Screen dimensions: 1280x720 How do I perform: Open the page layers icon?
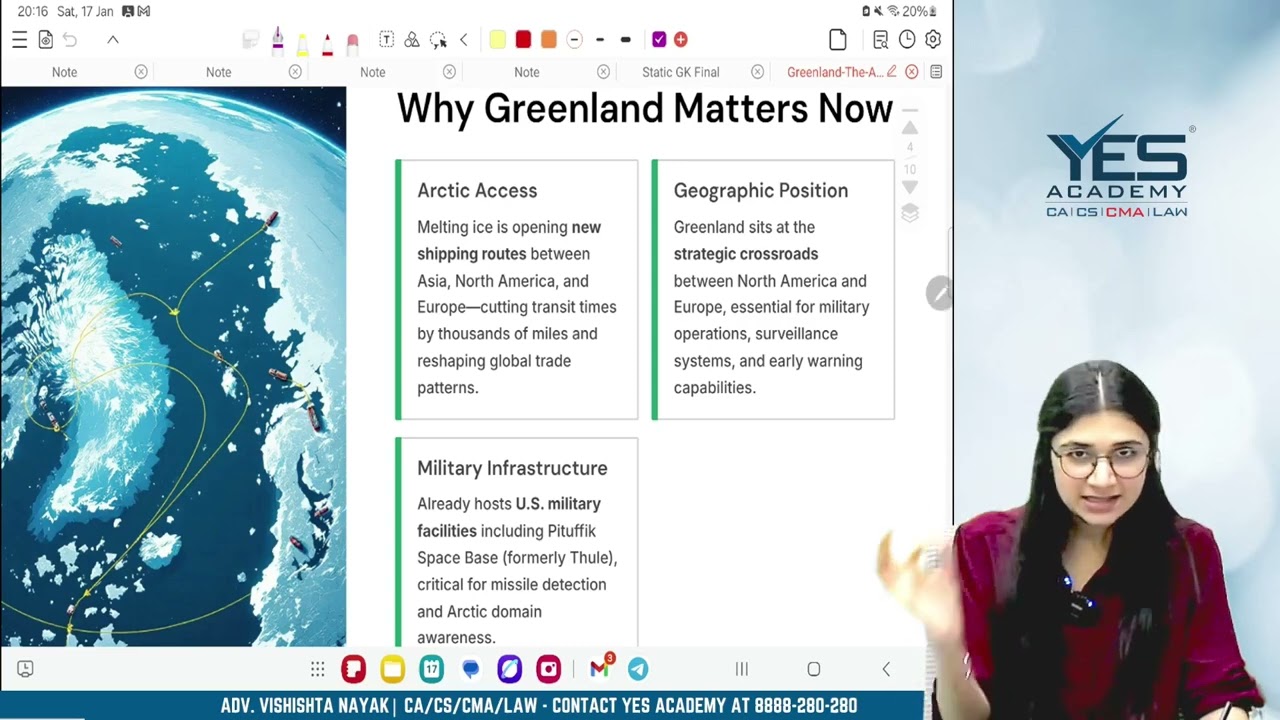coord(910,213)
